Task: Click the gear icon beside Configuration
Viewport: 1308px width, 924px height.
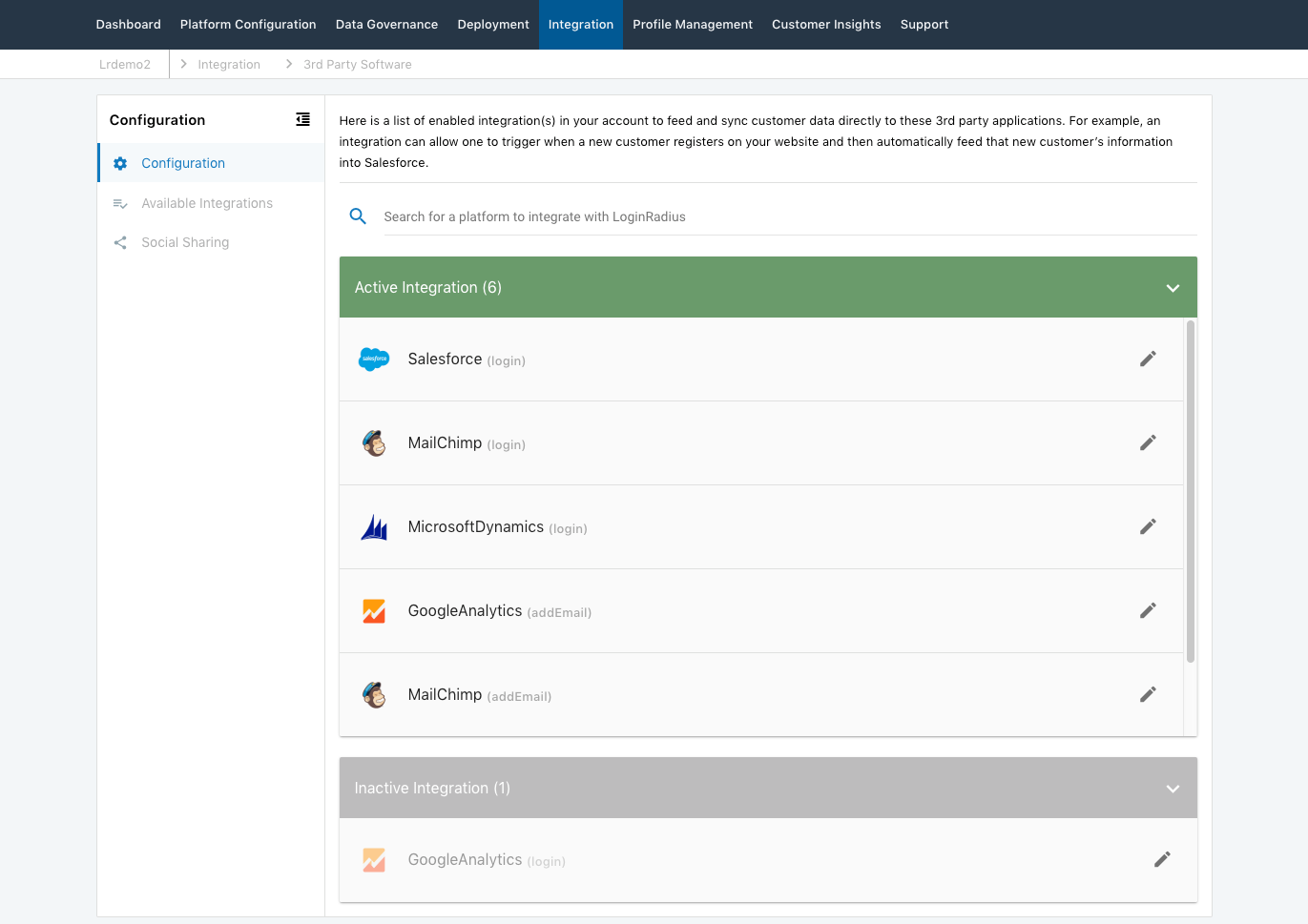Action: click(x=120, y=163)
